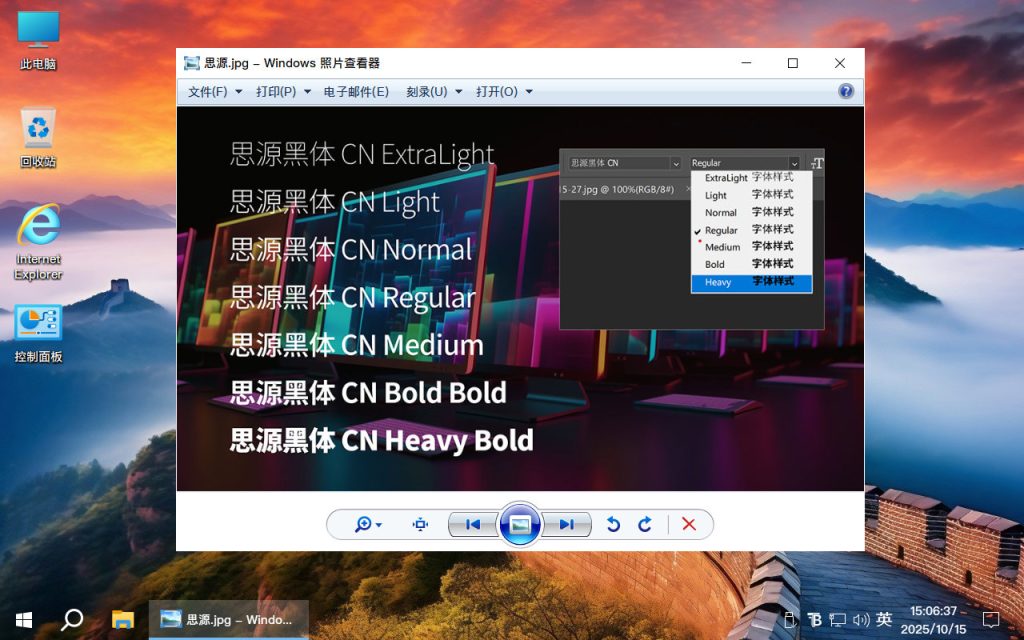Image resolution: width=1024 pixels, height=640 pixels.
Task: Click the fit-to-window display icon
Action: pyautogui.click(x=419, y=524)
